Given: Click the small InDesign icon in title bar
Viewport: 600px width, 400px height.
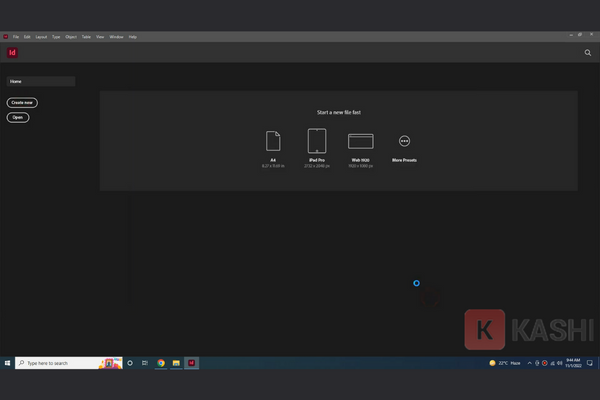Looking at the screenshot, I should (x=6, y=37).
